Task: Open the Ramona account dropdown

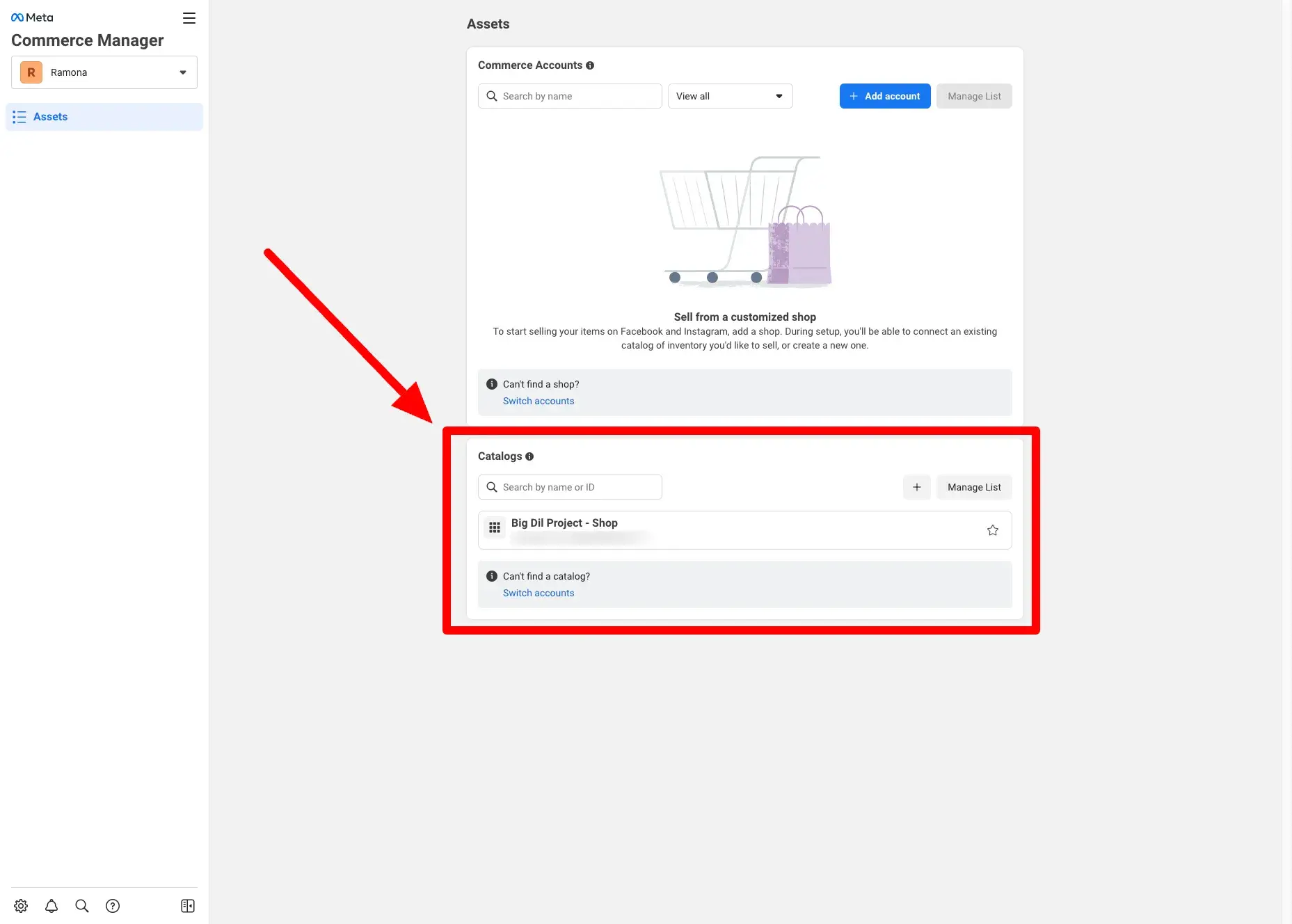Action: (x=104, y=72)
